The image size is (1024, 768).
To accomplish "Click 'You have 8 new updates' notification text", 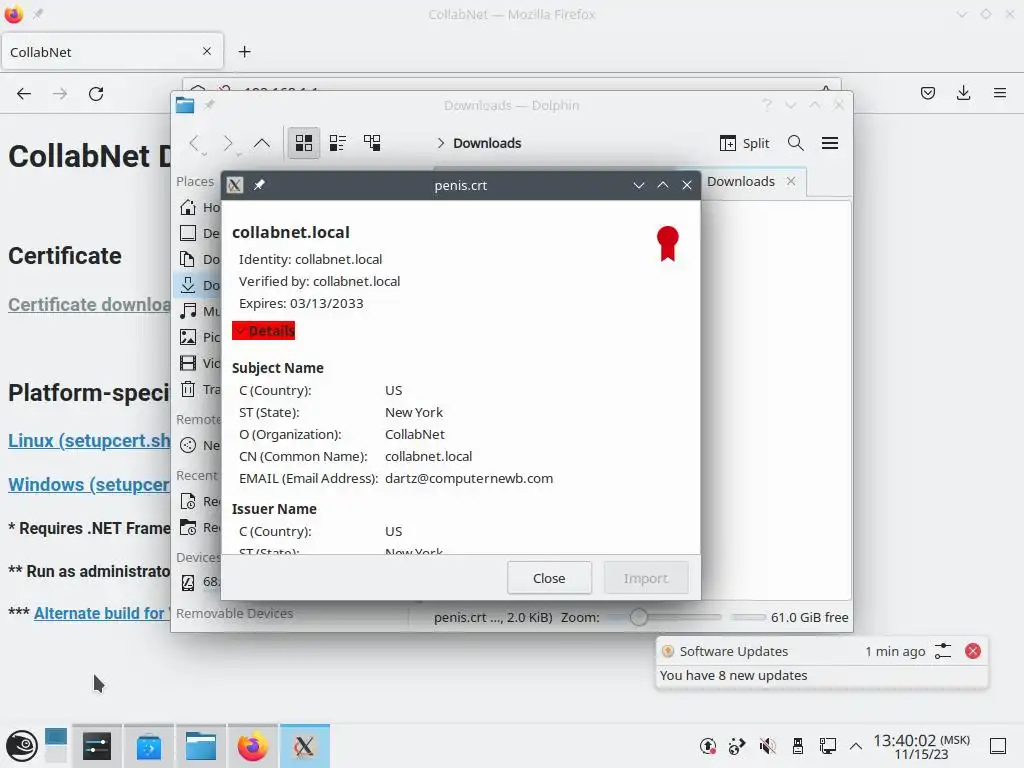I will (733, 675).
